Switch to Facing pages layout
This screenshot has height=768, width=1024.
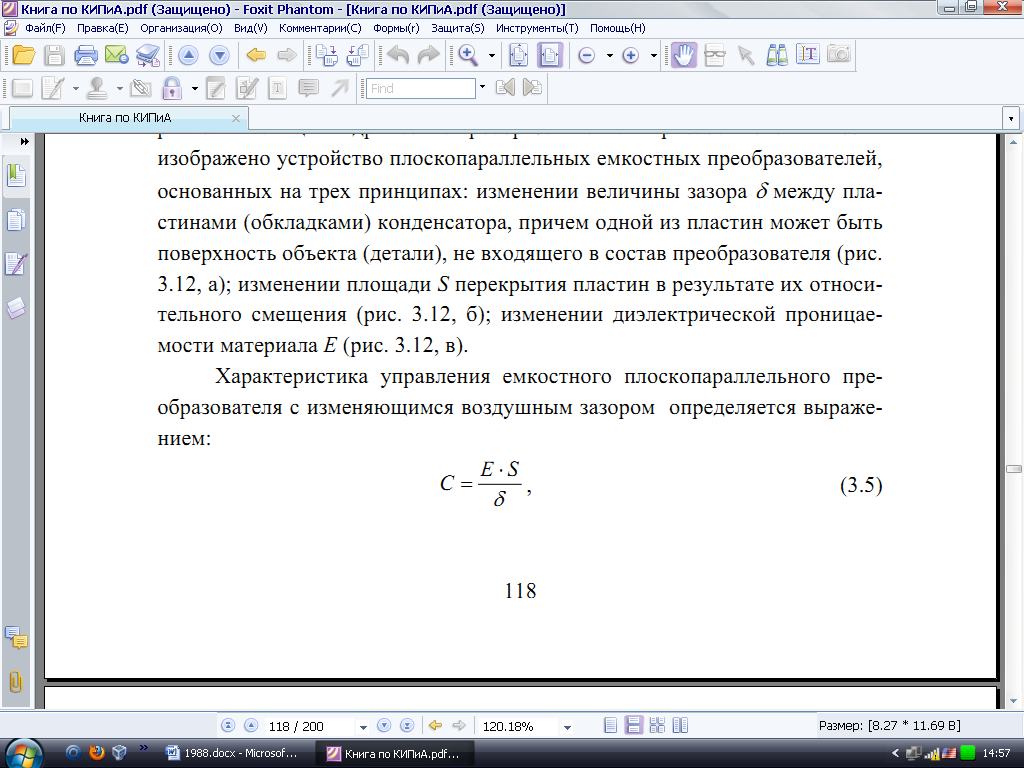(680, 726)
